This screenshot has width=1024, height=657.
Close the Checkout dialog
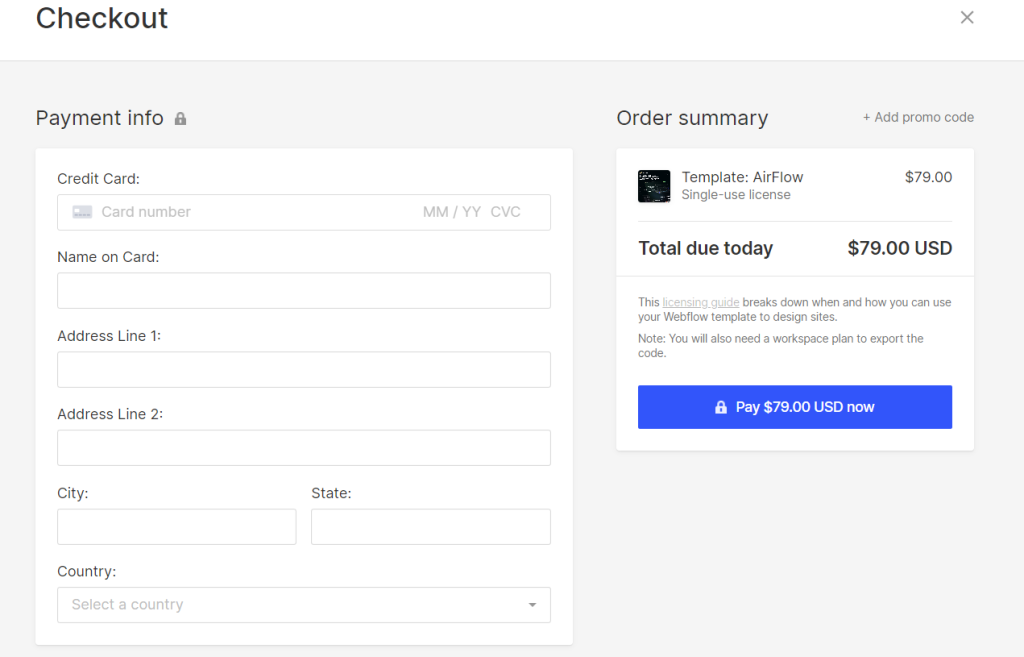(x=966, y=17)
